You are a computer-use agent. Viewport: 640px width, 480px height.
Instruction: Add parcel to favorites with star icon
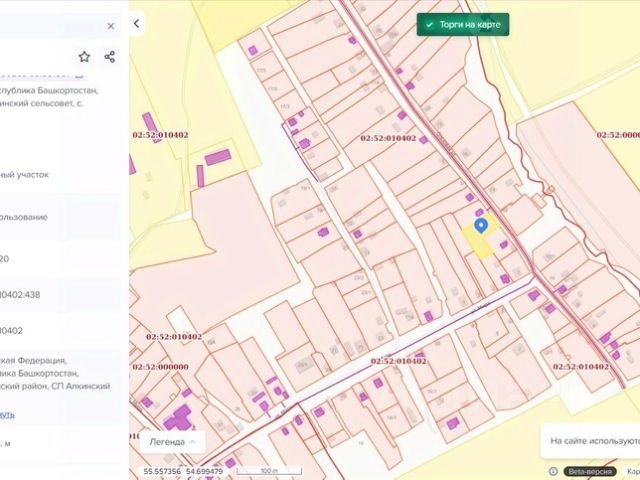[84, 57]
